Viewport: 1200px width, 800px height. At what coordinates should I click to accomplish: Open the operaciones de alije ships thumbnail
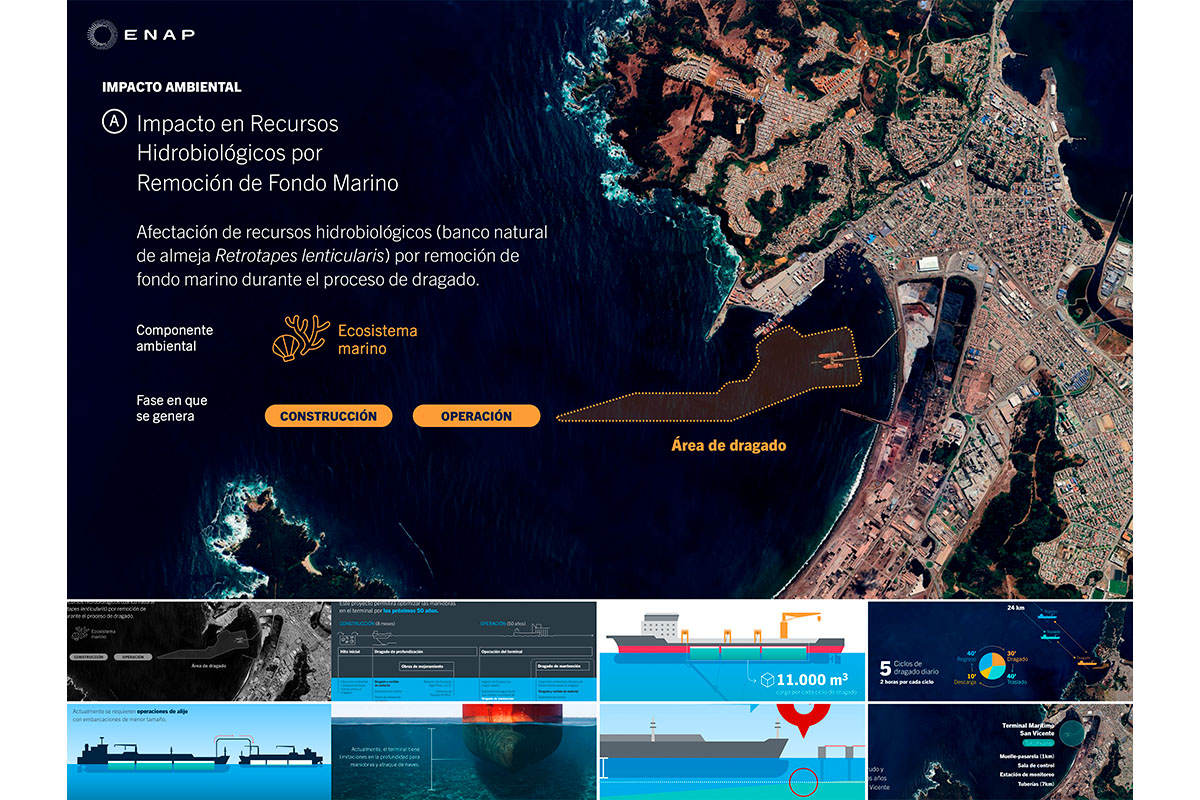click(198, 752)
